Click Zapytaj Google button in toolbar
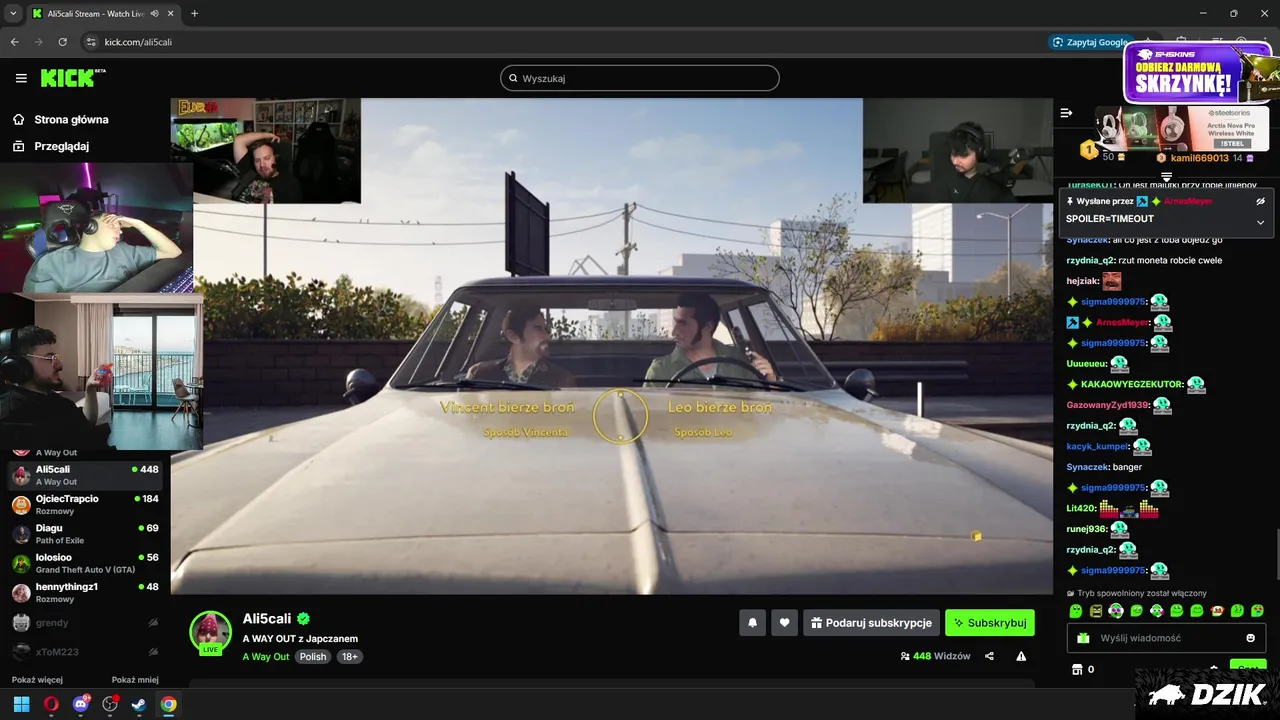 [1090, 42]
